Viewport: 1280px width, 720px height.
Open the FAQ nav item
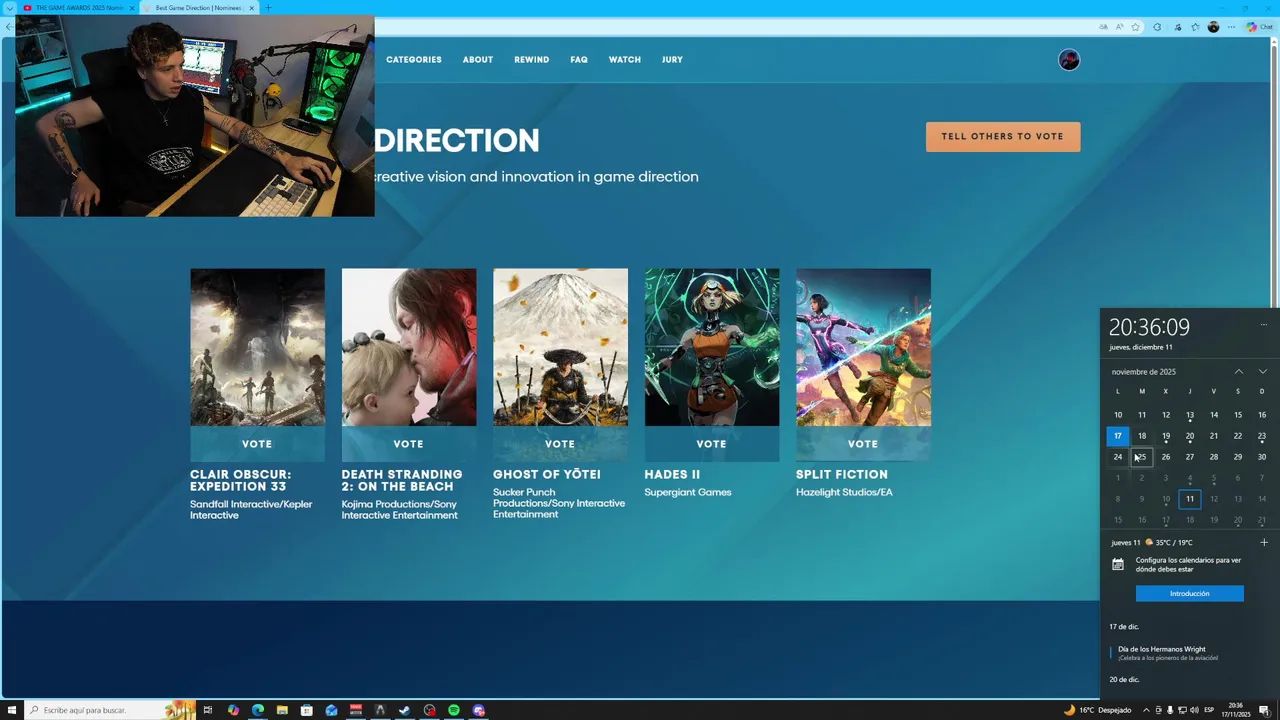tap(579, 60)
